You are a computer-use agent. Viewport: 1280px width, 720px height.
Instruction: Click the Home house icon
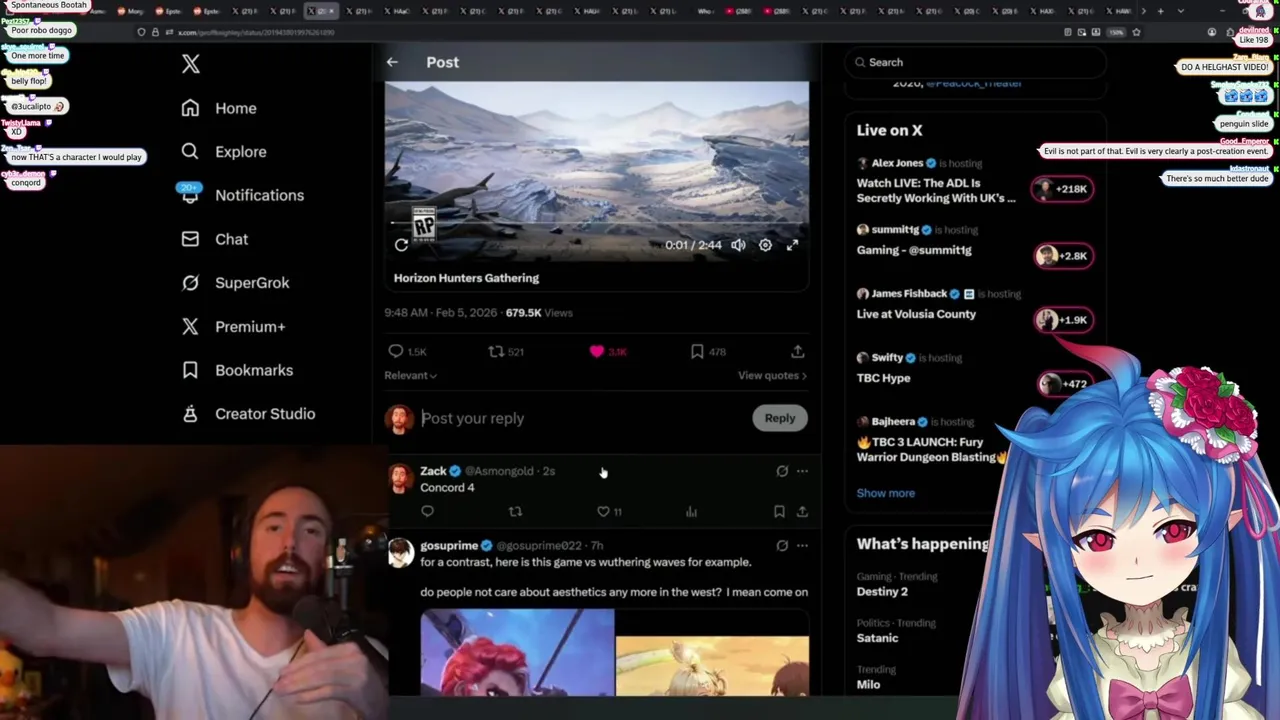pyautogui.click(x=190, y=108)
